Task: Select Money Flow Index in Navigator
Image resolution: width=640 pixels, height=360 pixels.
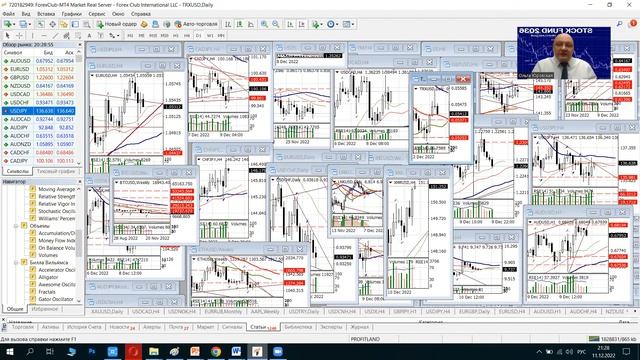Action: click(57, 240)
